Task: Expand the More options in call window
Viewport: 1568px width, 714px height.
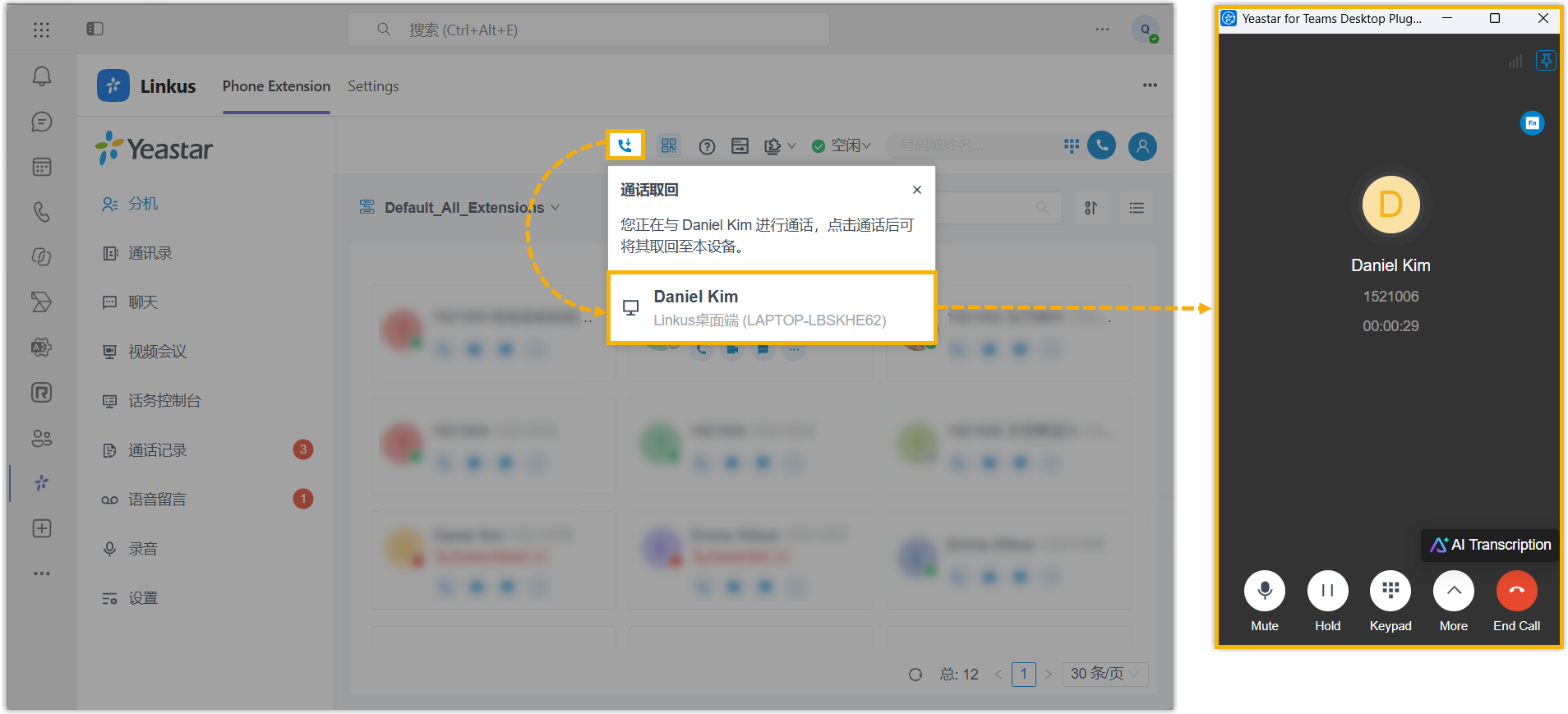Action: [1454, 591]
